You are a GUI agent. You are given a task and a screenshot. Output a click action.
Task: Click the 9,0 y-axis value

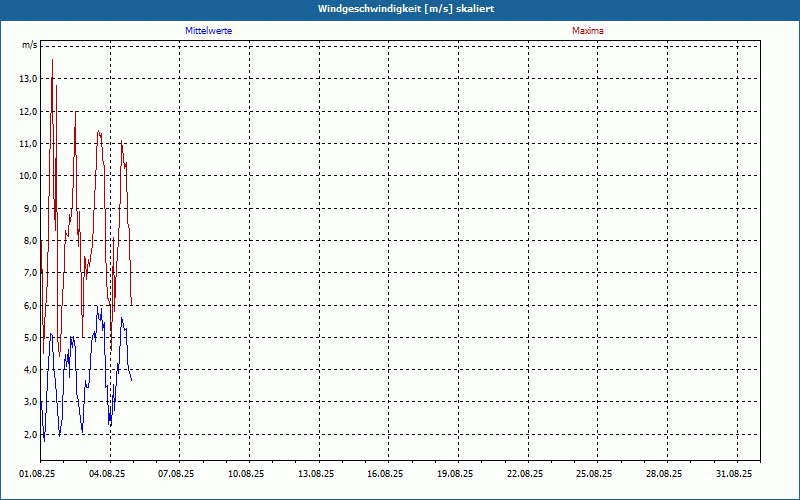30,208
